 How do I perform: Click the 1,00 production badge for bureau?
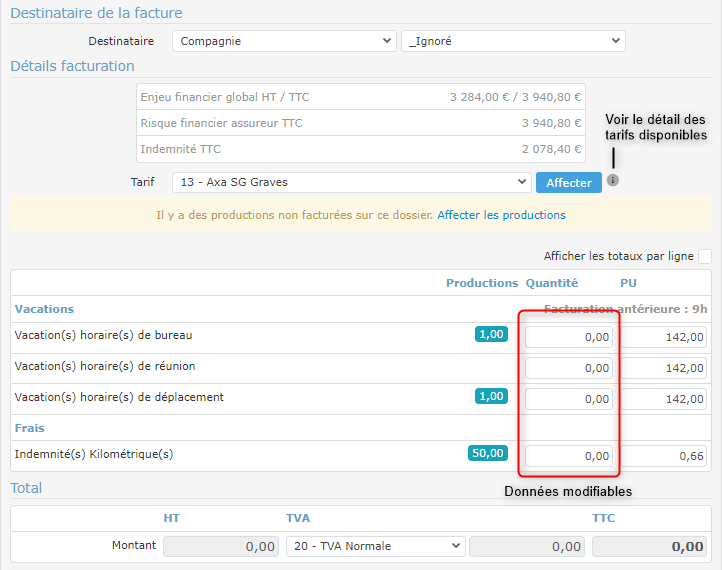(x=491, y=335)
